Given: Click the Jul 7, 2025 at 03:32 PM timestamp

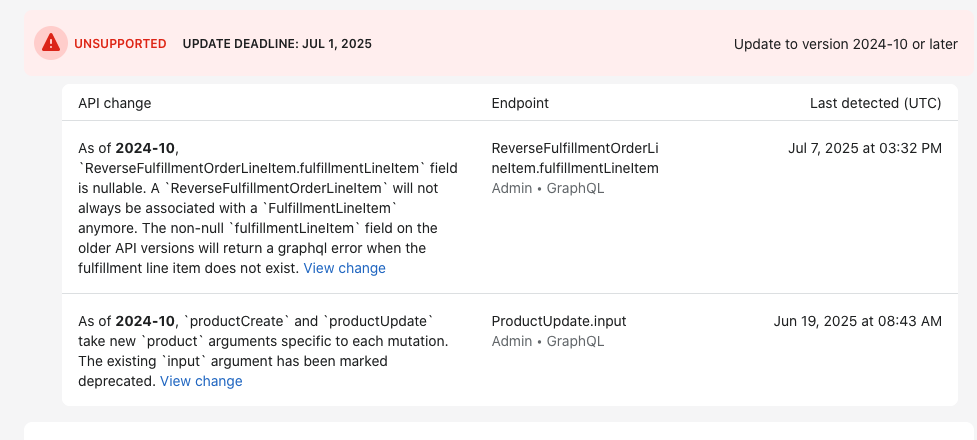Looking at the screenshot, I should [864, 148].
